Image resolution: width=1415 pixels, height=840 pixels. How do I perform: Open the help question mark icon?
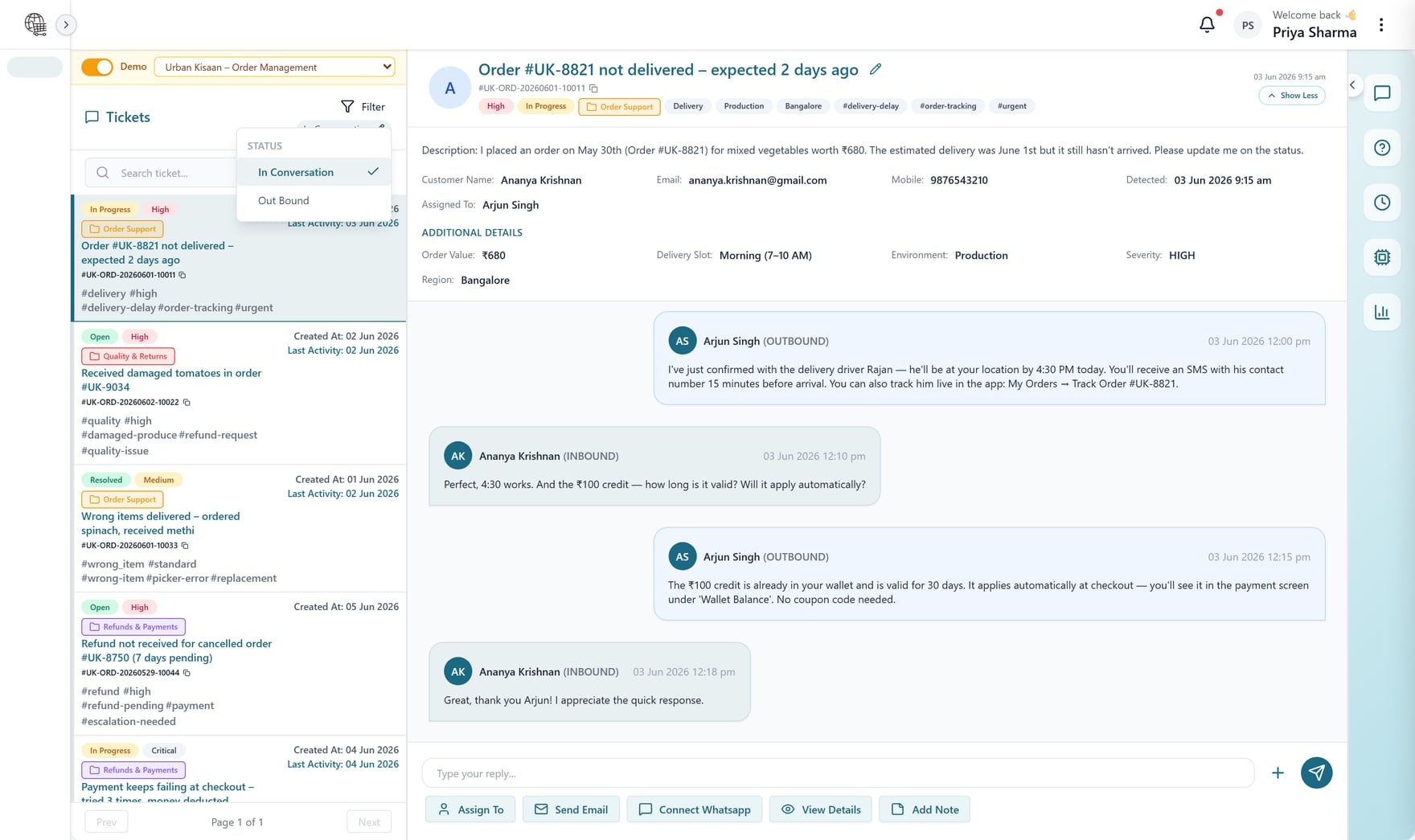coord(1382,148)
